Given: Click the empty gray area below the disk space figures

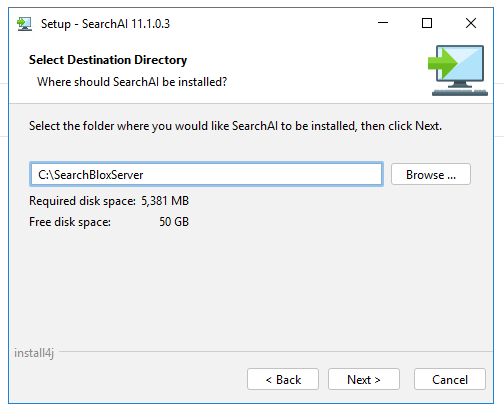Looking at the screenshot, I should click(251, 287).
